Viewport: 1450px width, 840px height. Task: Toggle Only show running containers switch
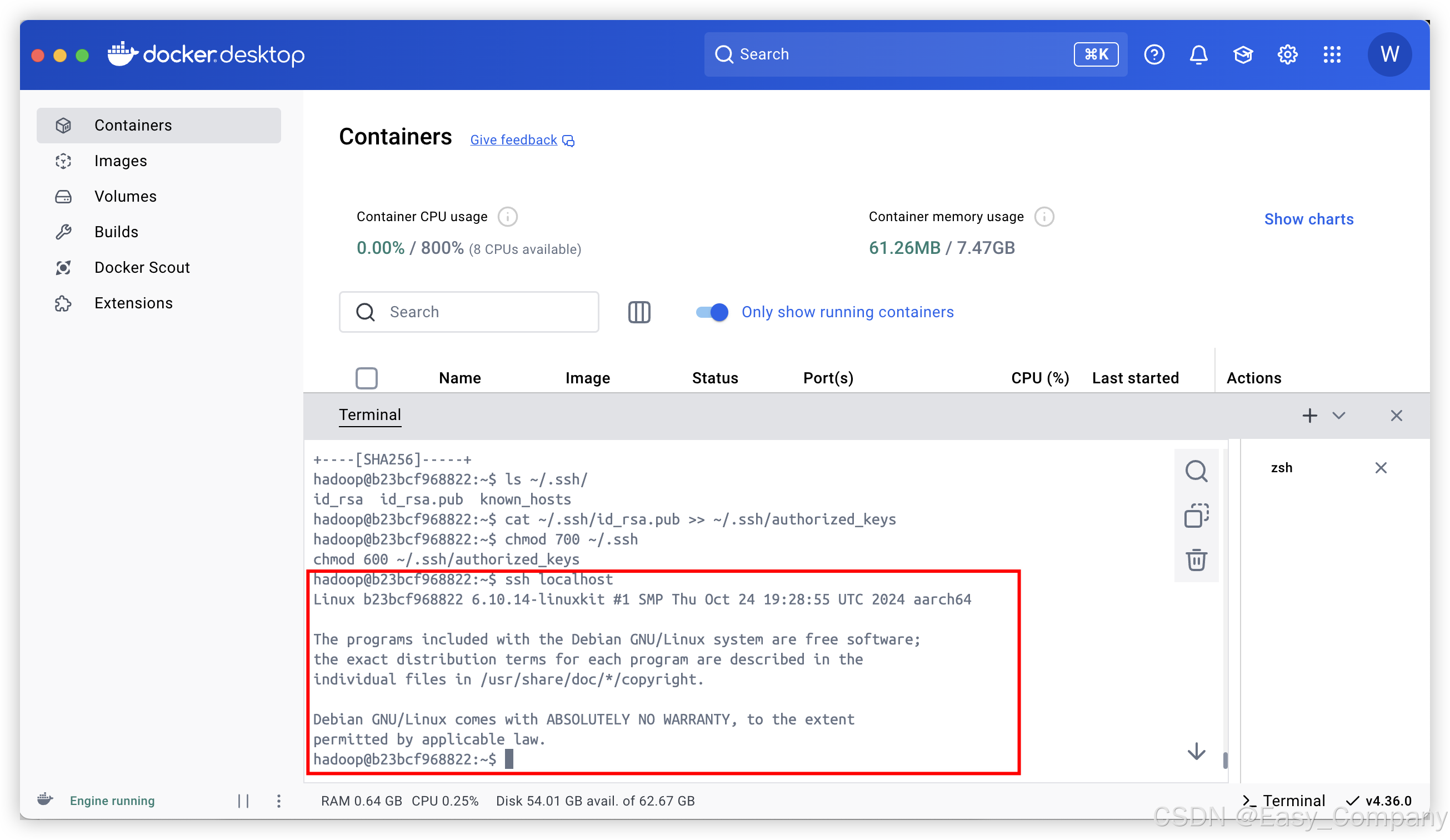pyautogui.click(x=712, y=312)
